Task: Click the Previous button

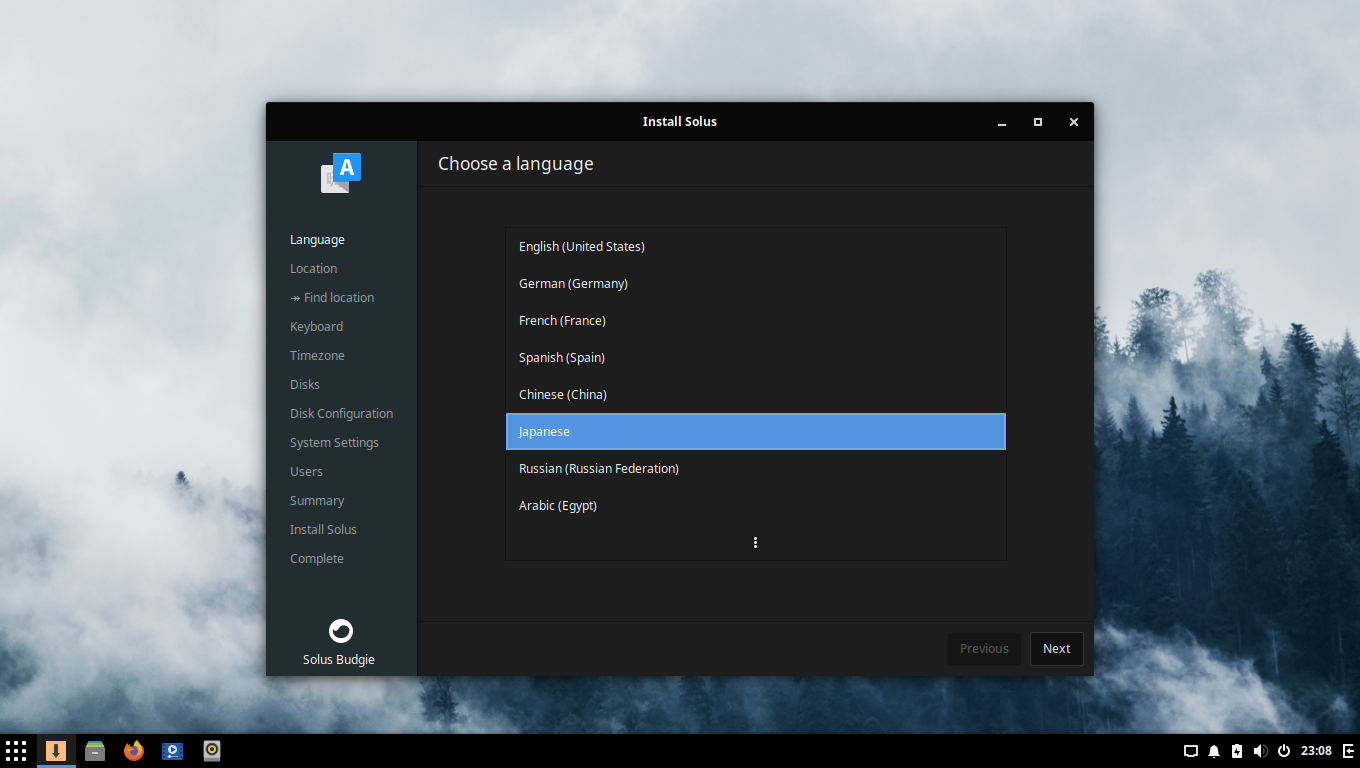Action: pos(984,648)
